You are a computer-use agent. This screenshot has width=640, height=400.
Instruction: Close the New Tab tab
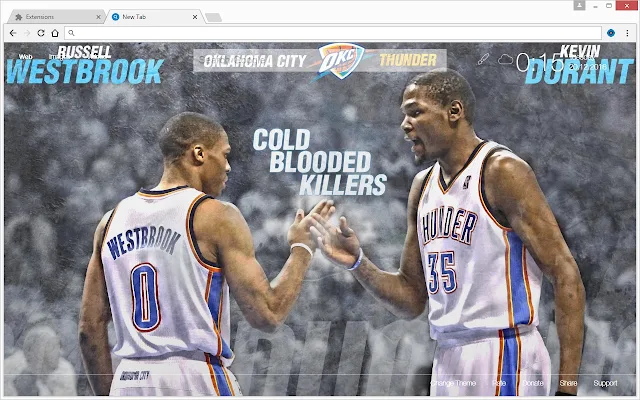195,17
